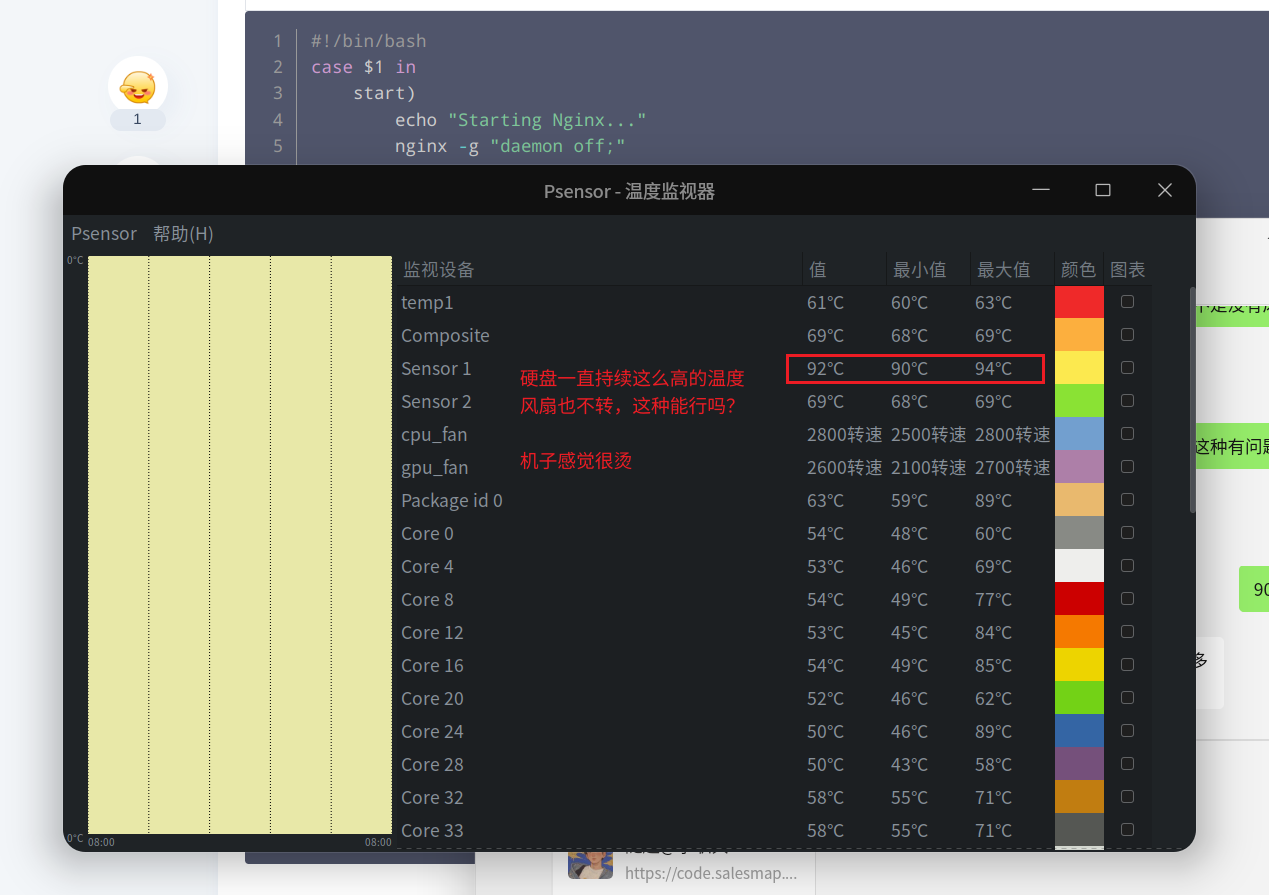Screen dimensions: 1269x895
Task: Enable graph checkbox for temp1
Action: click(x=1127, y=301)
